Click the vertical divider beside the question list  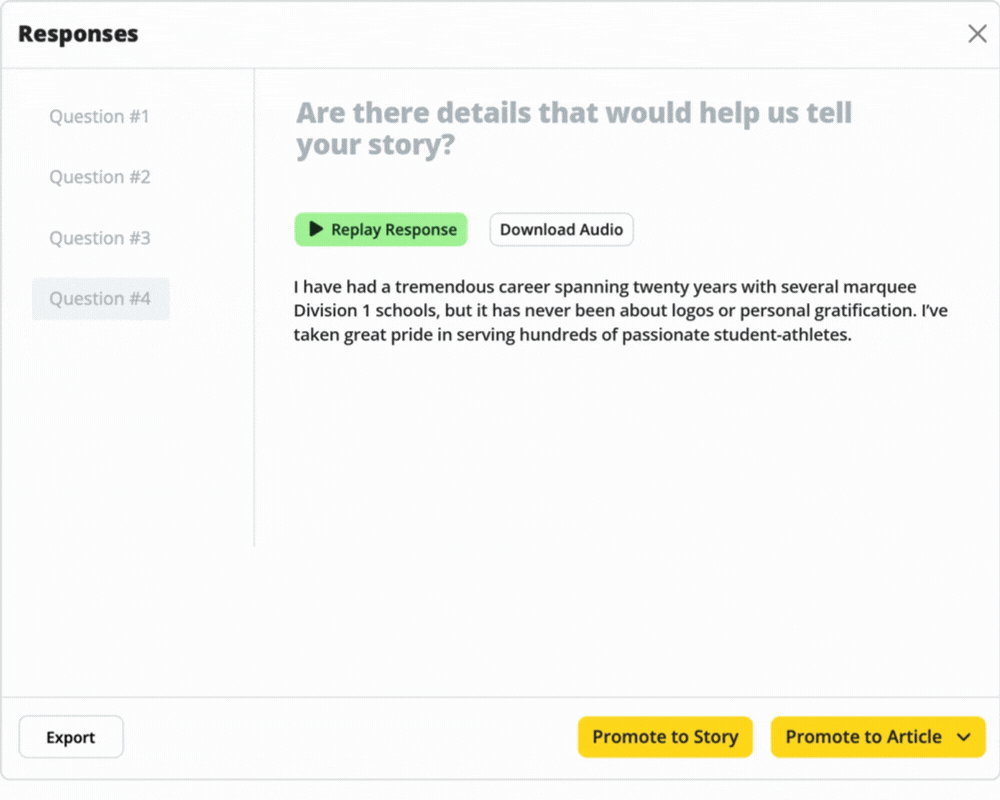pyautogui.click(x=254, y=307)
